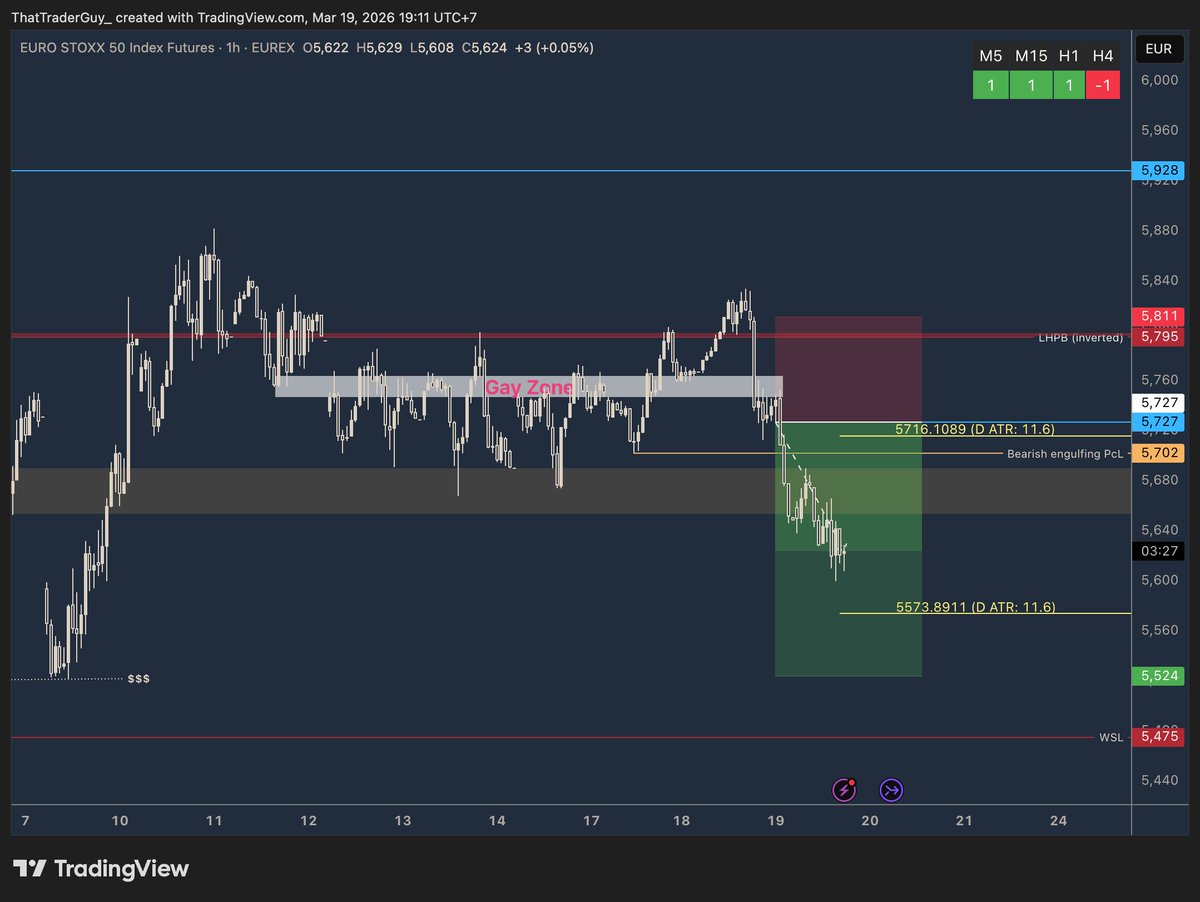Click the lightning bolt alerts icon with red badge
Screen dimensions: 1200x902
(x=844, y=789)
